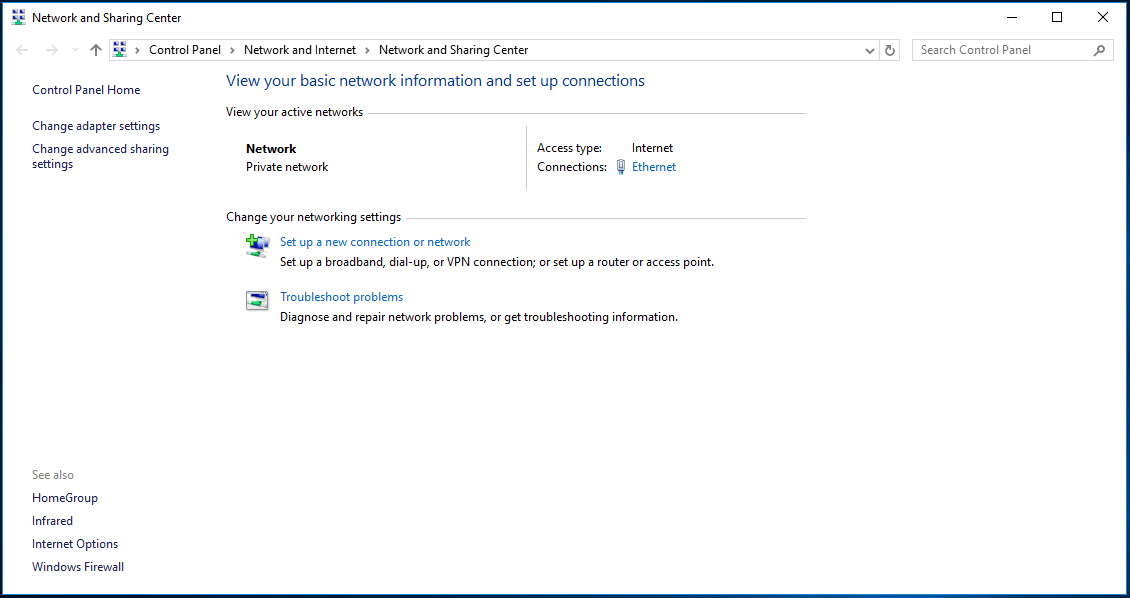Click the Diagnose and repair network problems text
Viewport: 1130px width, 598px height.
[x=479, y=317]
